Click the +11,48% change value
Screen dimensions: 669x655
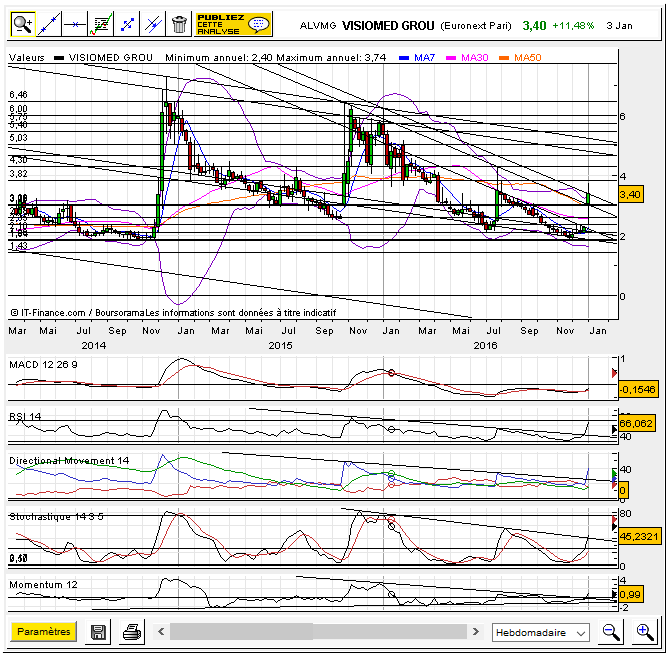[573, 26]
